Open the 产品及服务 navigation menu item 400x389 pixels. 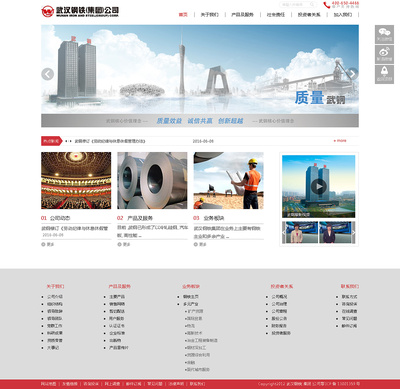point(242,14)
